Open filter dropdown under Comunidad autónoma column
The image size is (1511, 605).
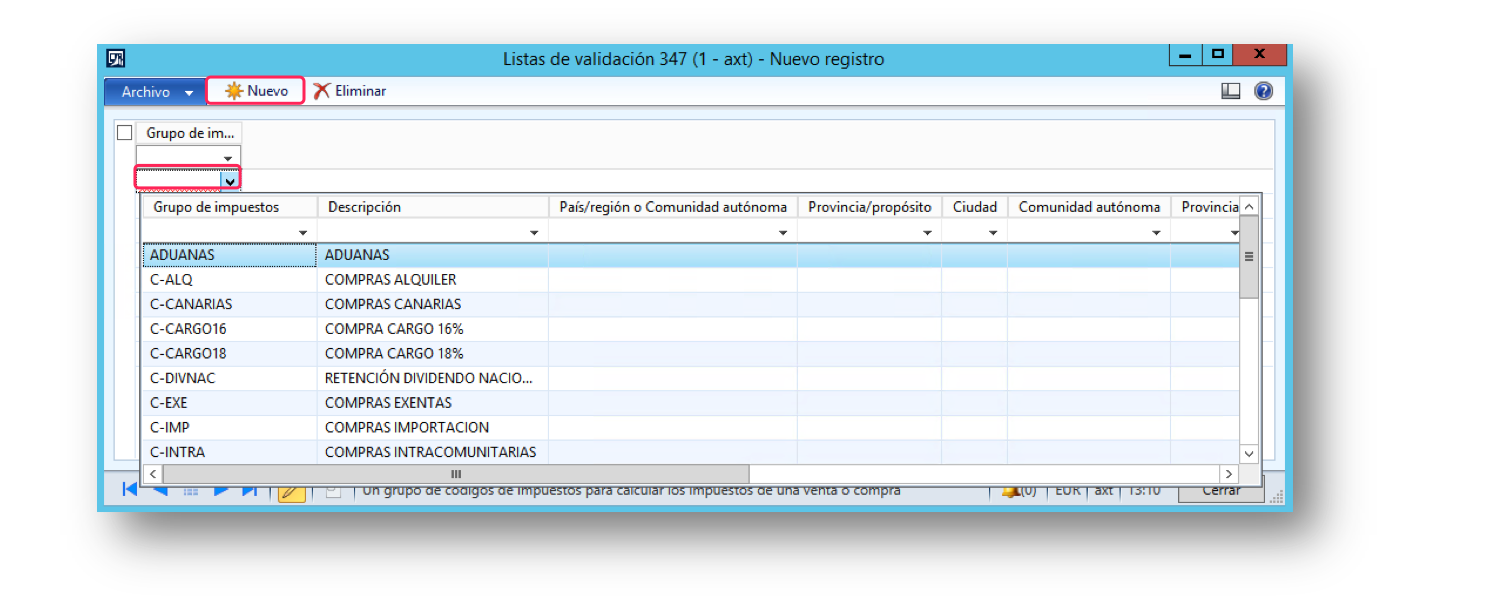tap(1156, 233)
